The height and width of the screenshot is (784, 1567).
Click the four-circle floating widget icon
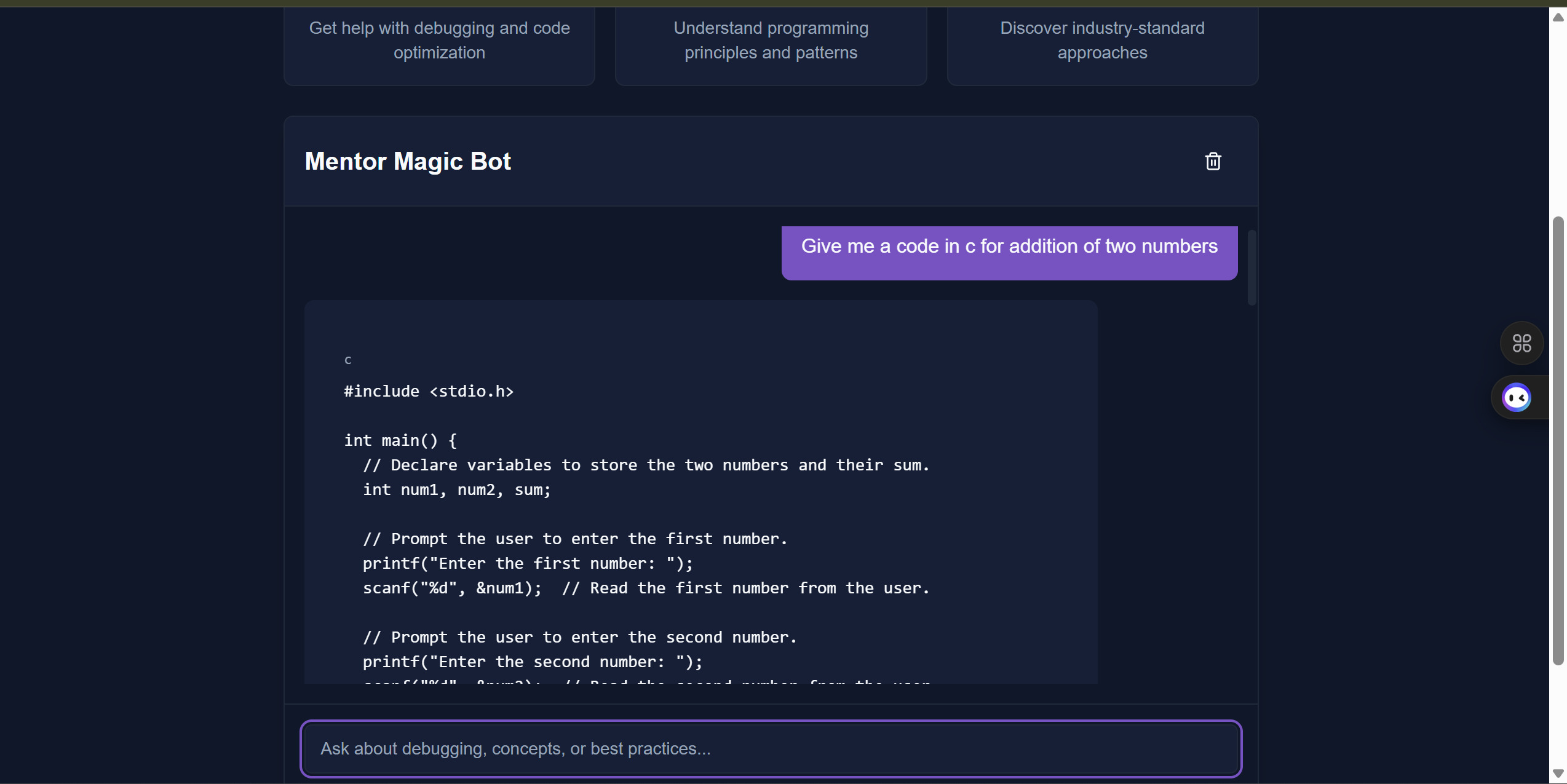pyautogui.click(x=1521, y=343)
